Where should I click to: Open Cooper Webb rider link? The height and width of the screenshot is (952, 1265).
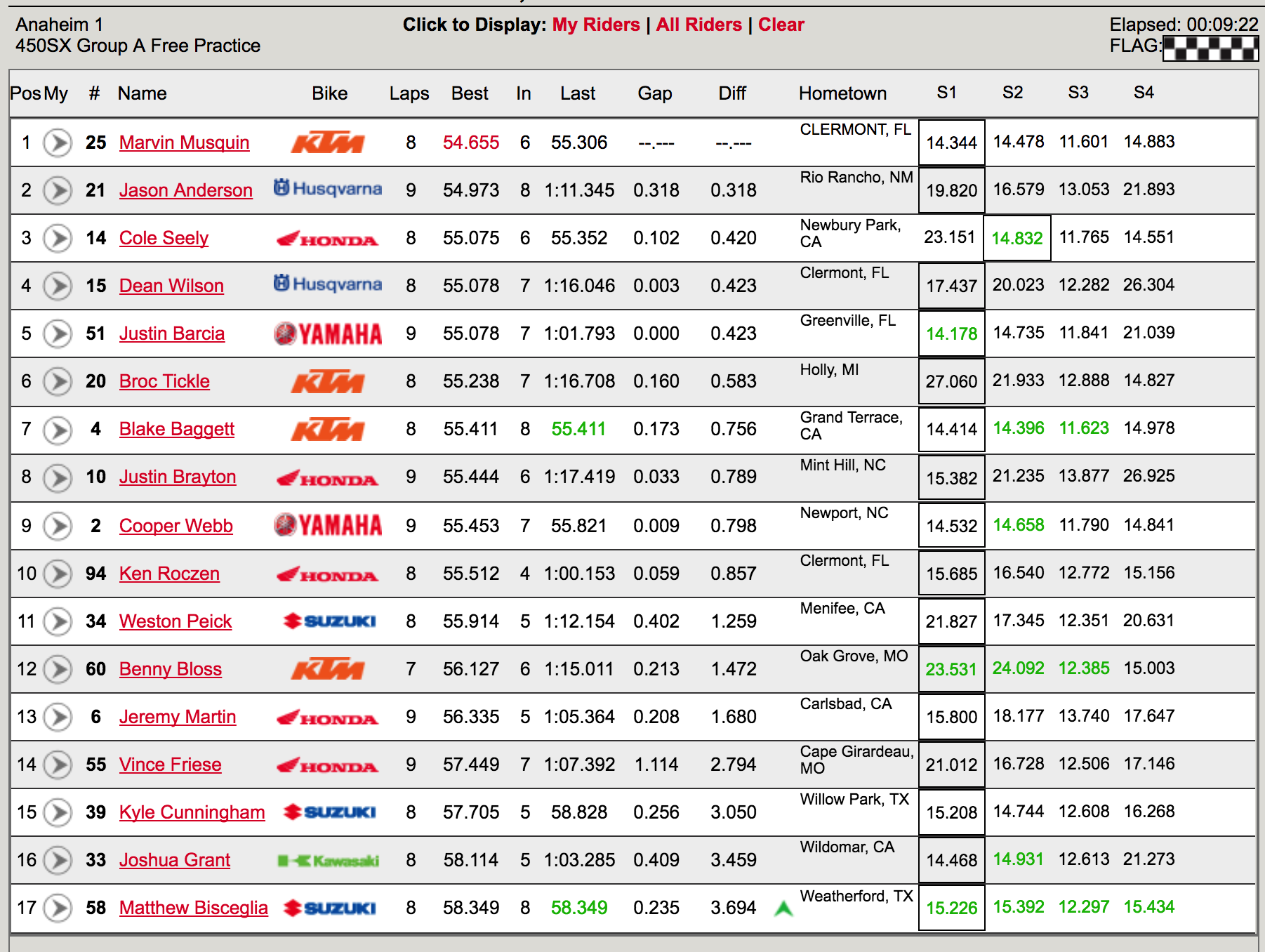[176, 526]
